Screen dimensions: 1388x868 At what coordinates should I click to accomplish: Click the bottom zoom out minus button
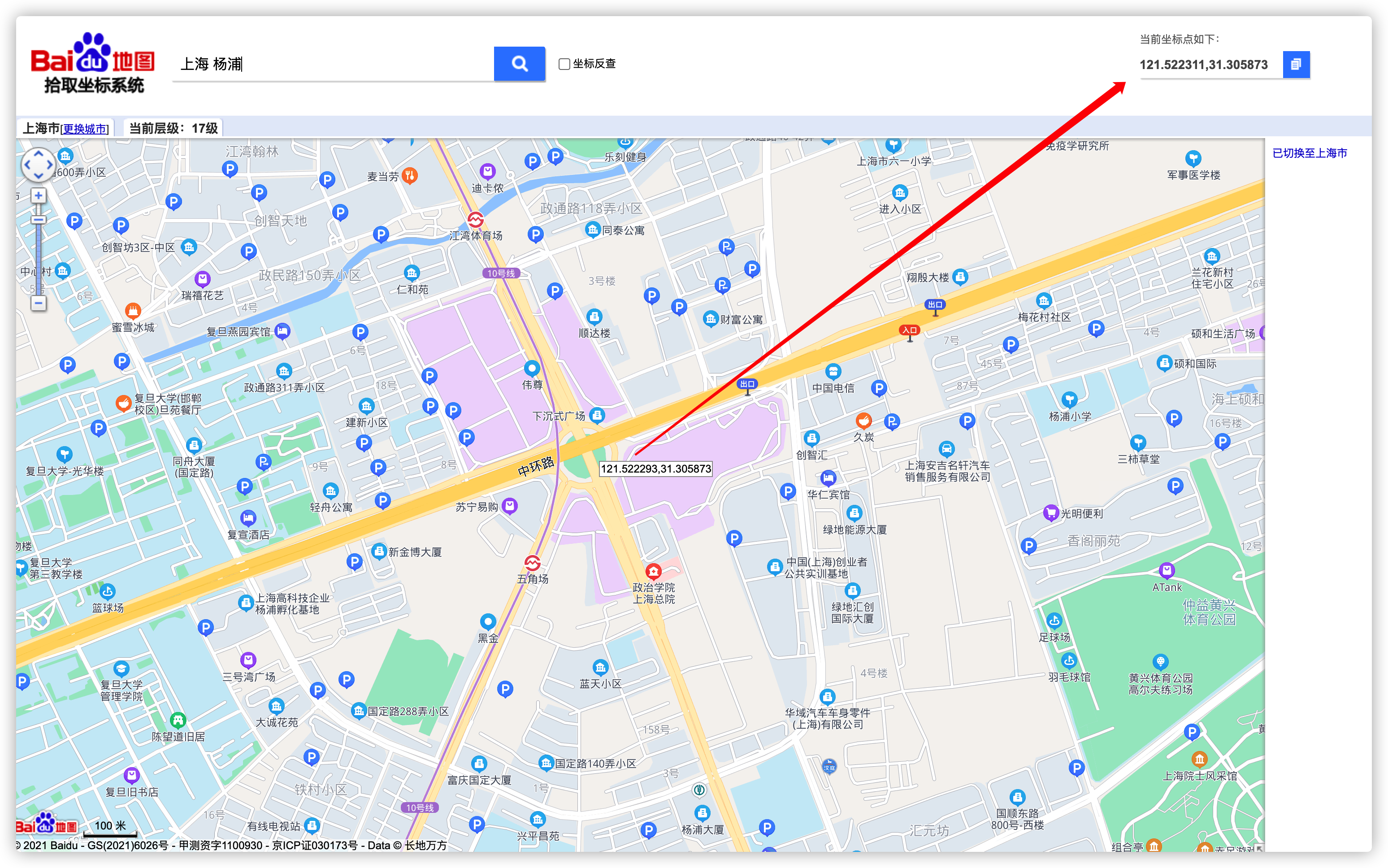(x=39, y=303)
